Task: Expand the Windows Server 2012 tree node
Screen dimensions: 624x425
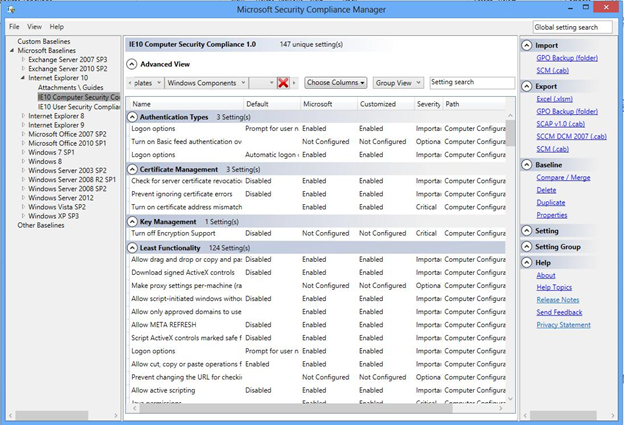Action: click(22, 197)
